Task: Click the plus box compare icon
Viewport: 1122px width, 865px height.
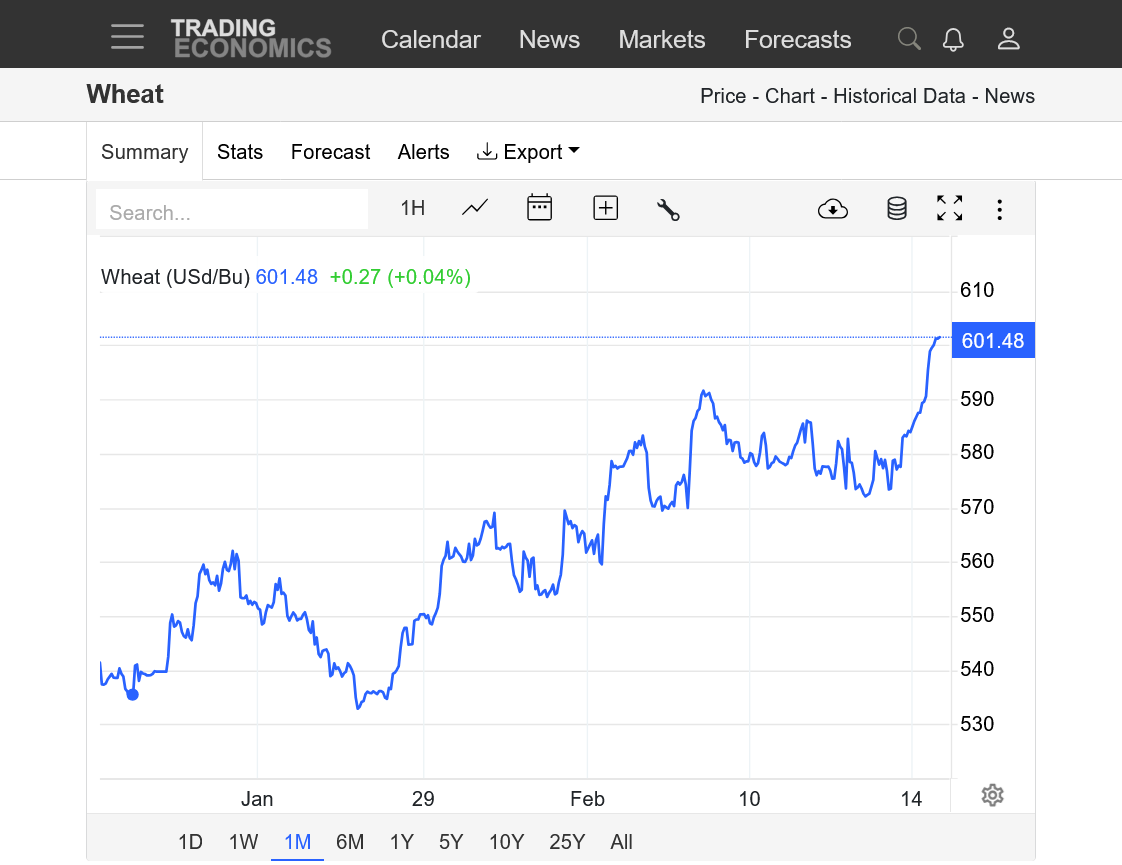Action: [605, 208]
